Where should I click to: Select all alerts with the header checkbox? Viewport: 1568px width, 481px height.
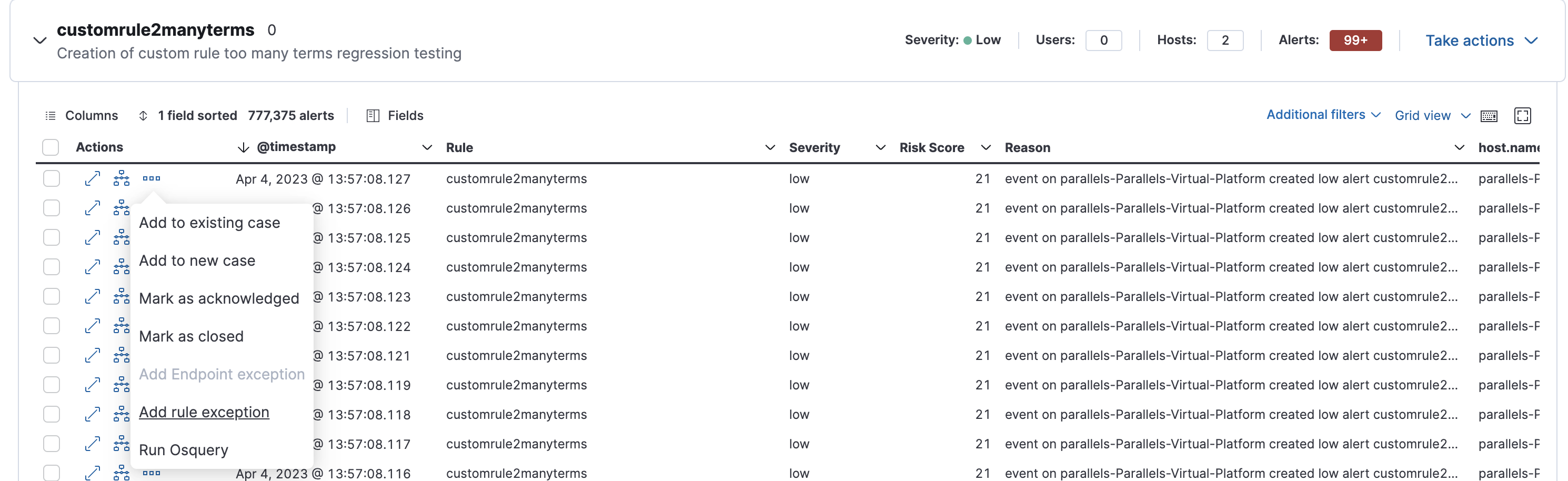[x=51, y=147]
